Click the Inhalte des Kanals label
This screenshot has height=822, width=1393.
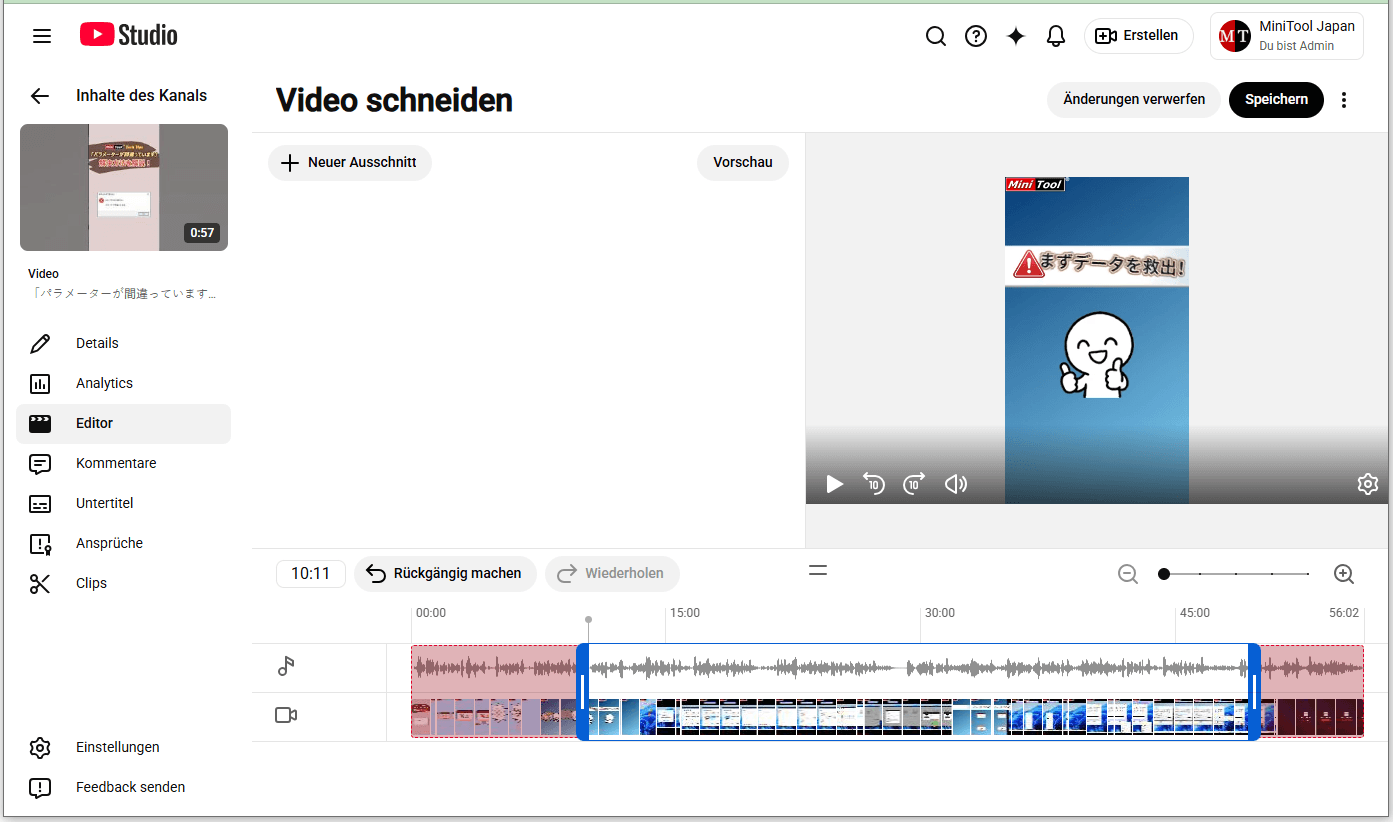coord(141,96)
